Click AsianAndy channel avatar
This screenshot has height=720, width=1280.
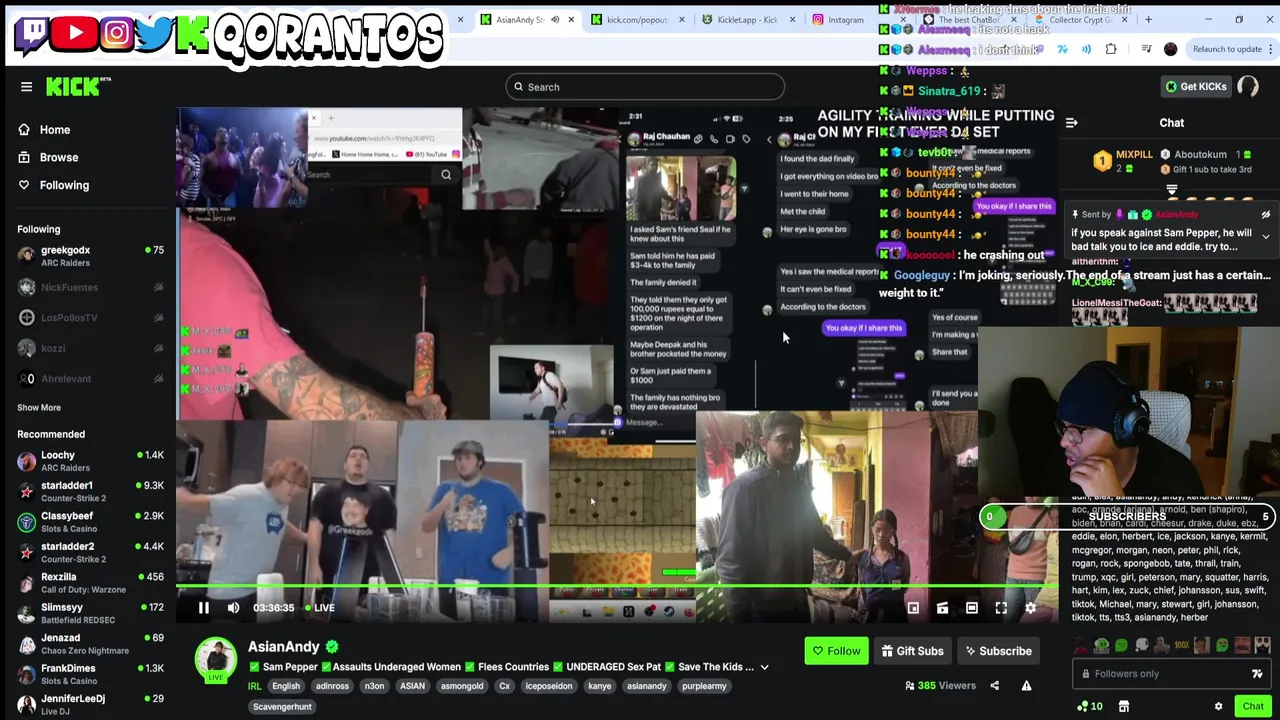tap(215, 659)
